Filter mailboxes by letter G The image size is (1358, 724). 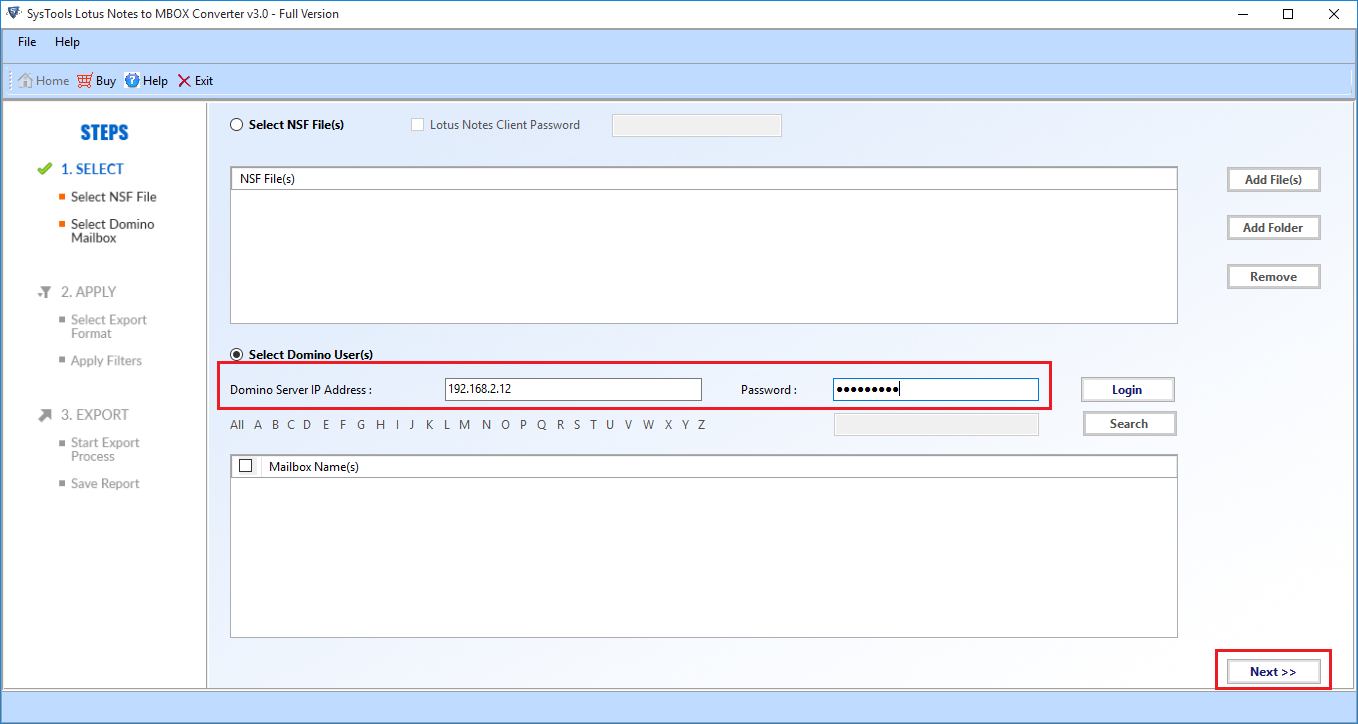[361, 425]
